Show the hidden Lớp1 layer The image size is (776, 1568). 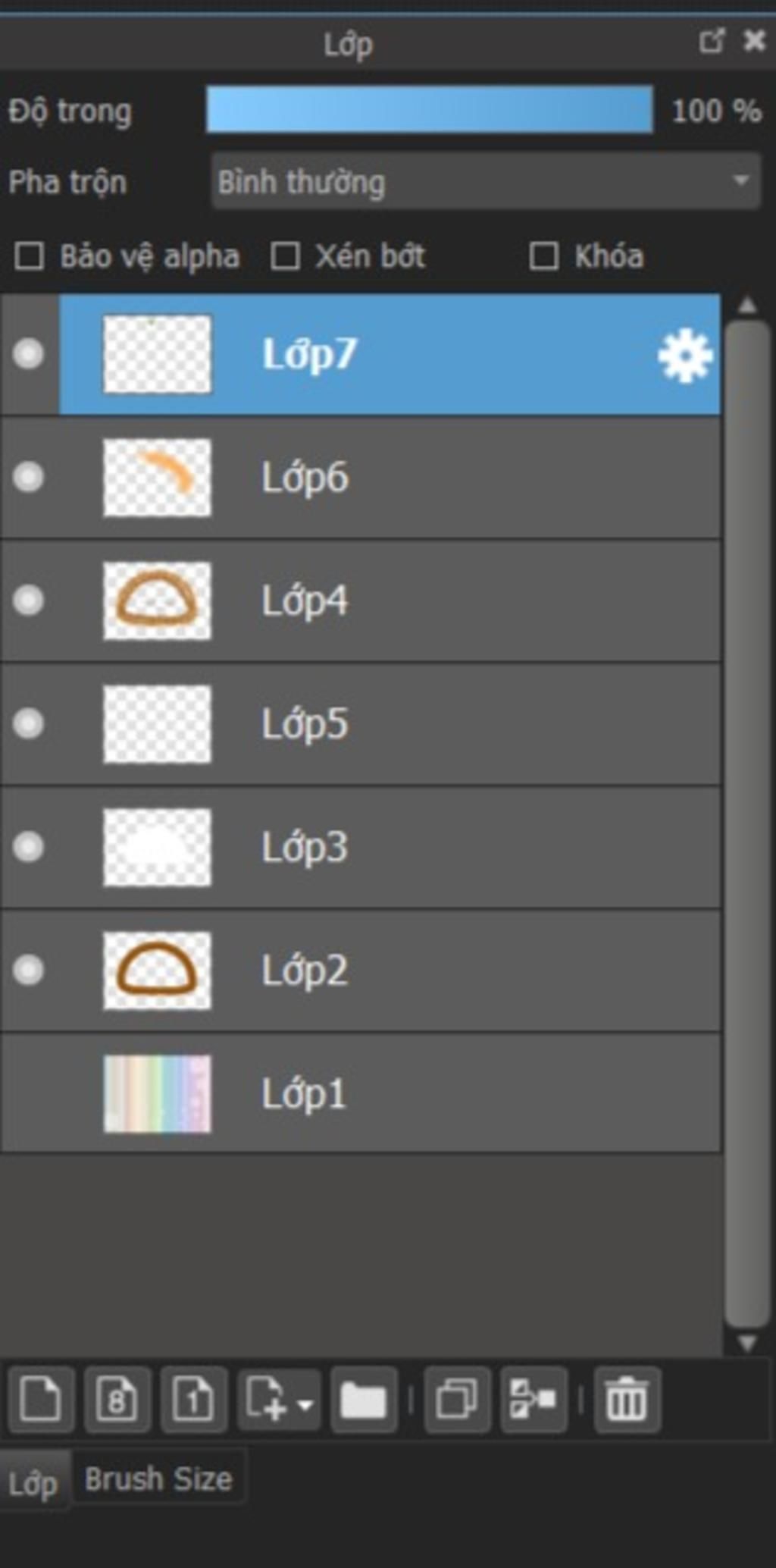click(x=29, y=1093)
